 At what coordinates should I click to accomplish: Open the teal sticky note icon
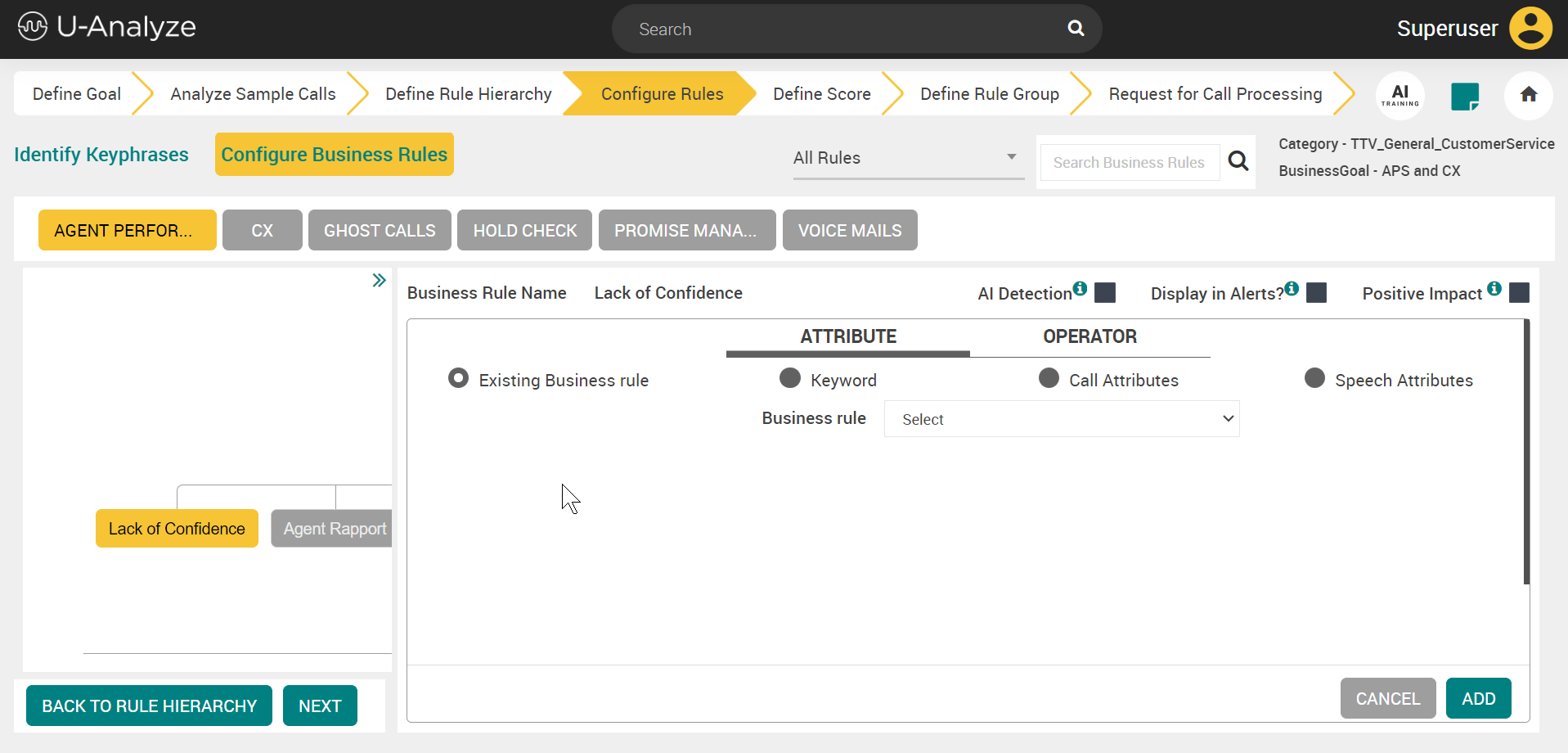[x=1465, y=96]
